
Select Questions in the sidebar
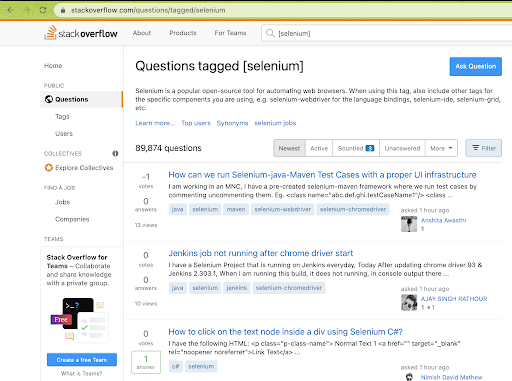[x=81, y=99]
